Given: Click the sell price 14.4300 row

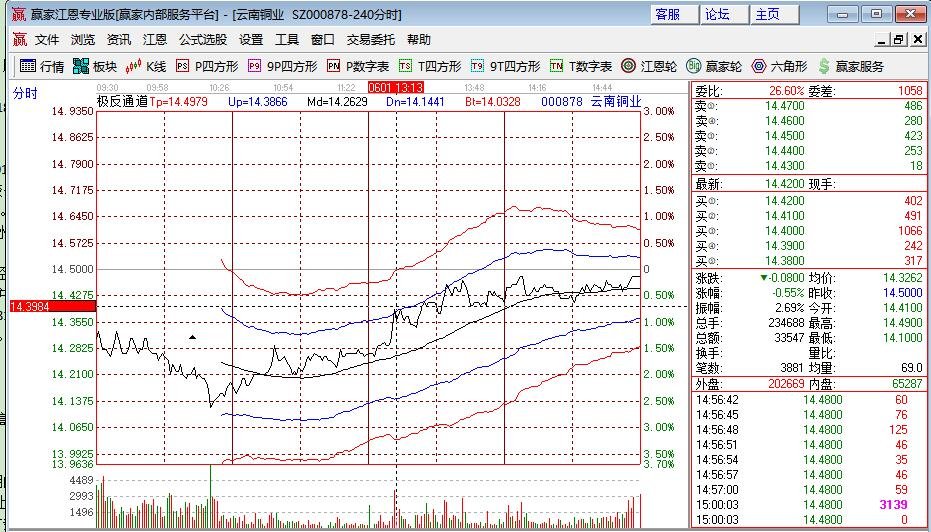Looking at the screenshot, I should [809, 166].
